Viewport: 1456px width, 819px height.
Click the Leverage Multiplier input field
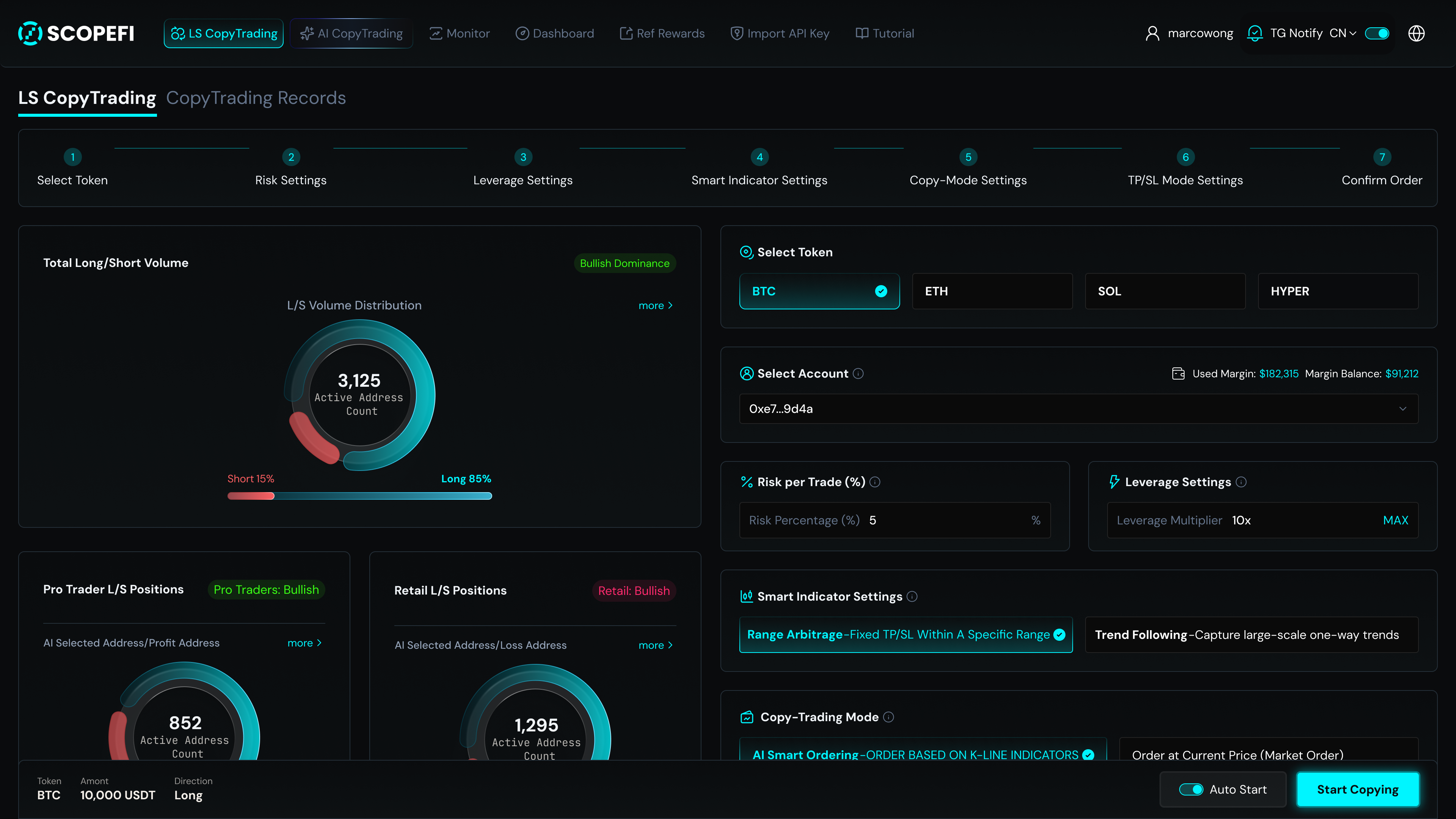tap(1263, 520)
